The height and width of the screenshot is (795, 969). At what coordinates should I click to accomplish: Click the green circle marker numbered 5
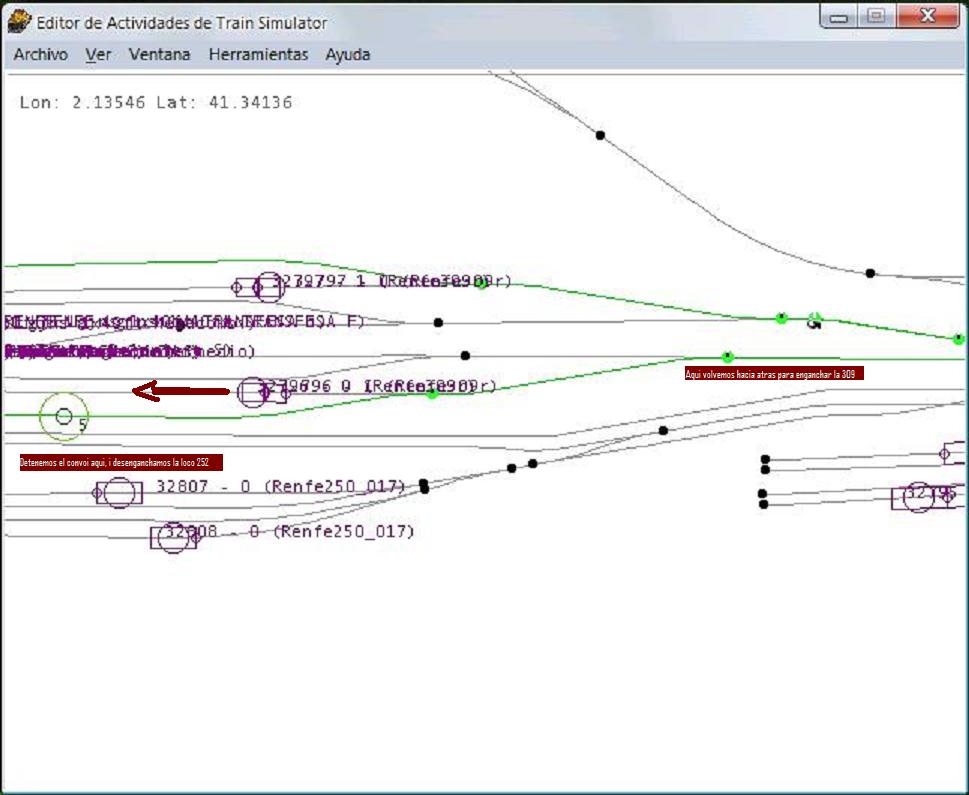tap(64, 416)
